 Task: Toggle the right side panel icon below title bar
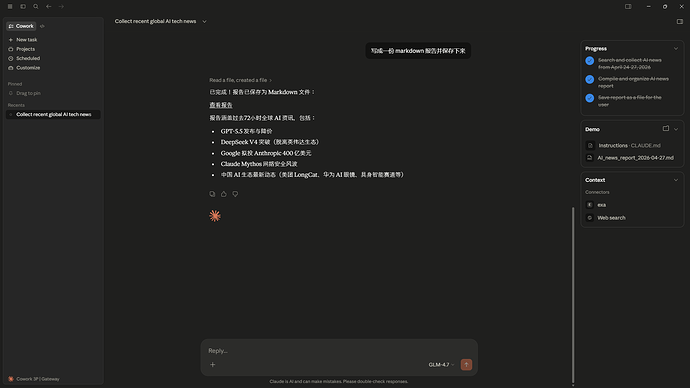(680, 22)
